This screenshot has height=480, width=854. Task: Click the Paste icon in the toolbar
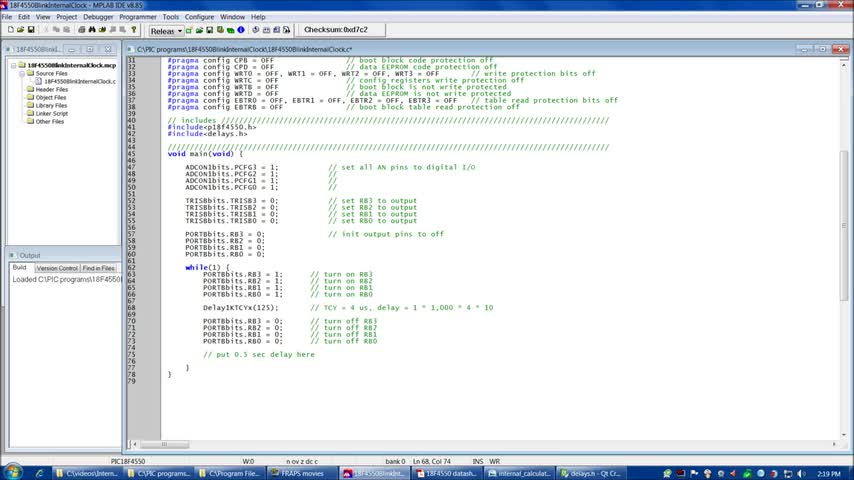pos(66,30)
